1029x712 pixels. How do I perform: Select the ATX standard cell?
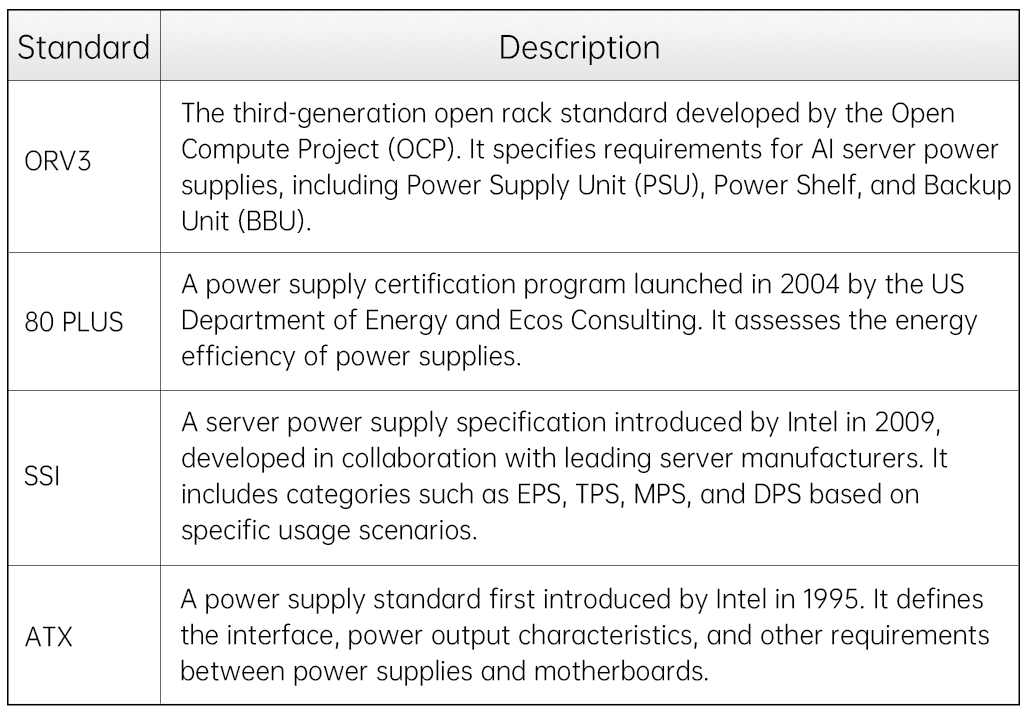click(48, 636)
